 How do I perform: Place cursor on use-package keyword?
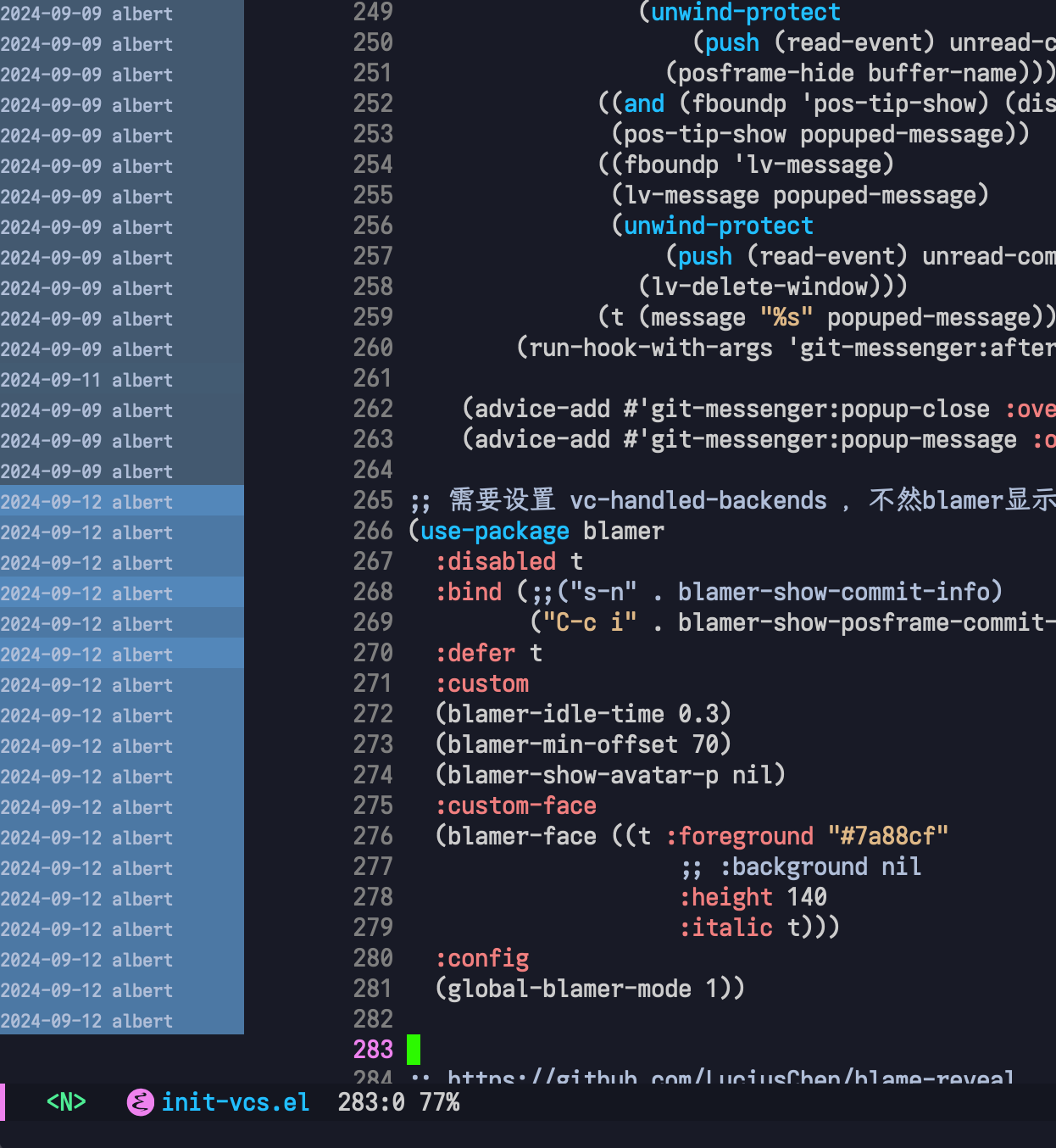495,531
